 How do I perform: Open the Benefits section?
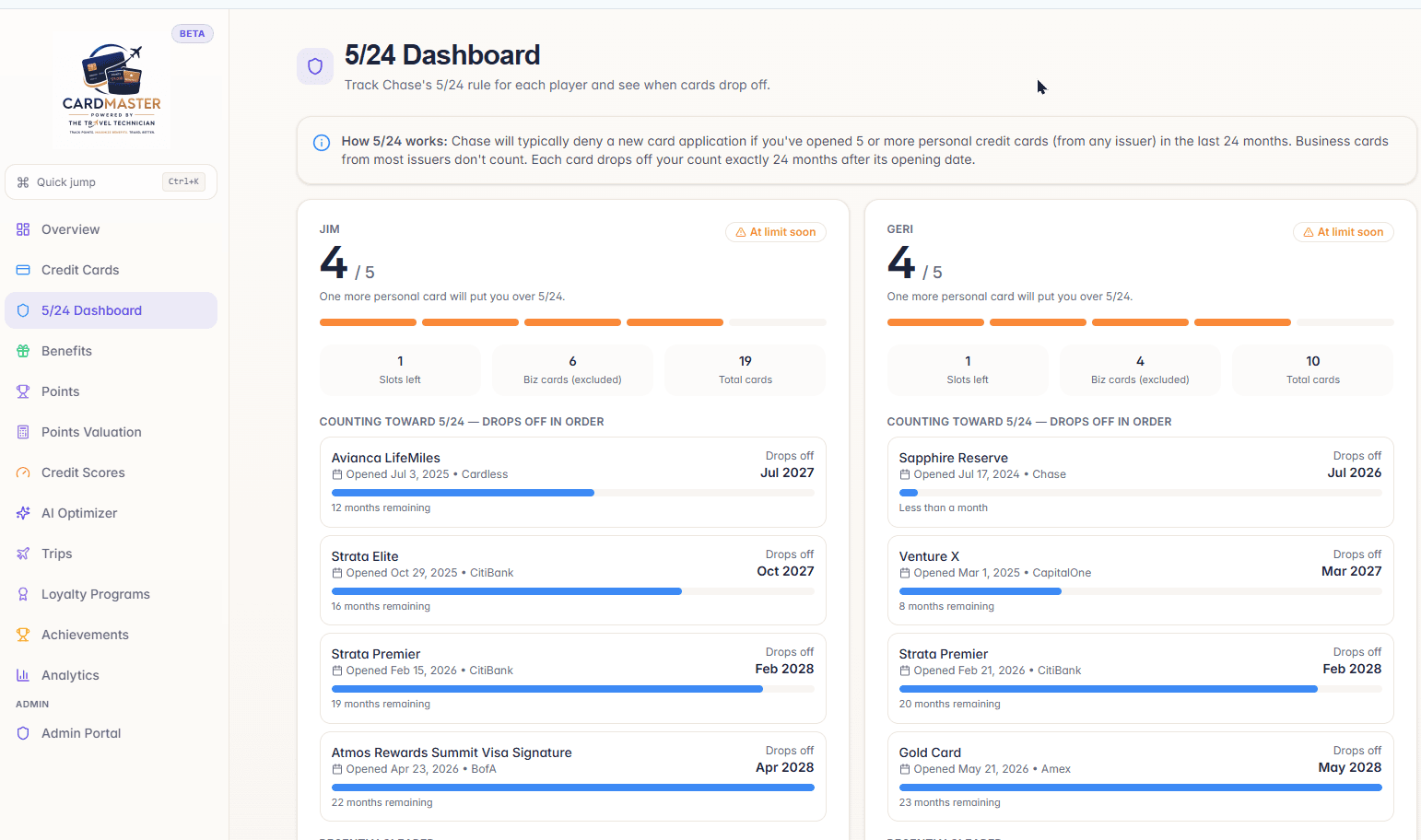(111, 351)
